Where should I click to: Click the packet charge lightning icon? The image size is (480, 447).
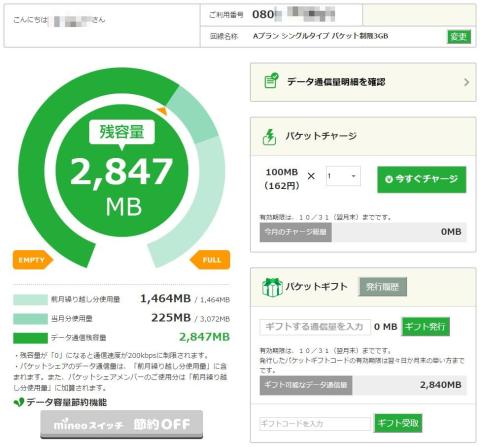[x=269, y=137]
